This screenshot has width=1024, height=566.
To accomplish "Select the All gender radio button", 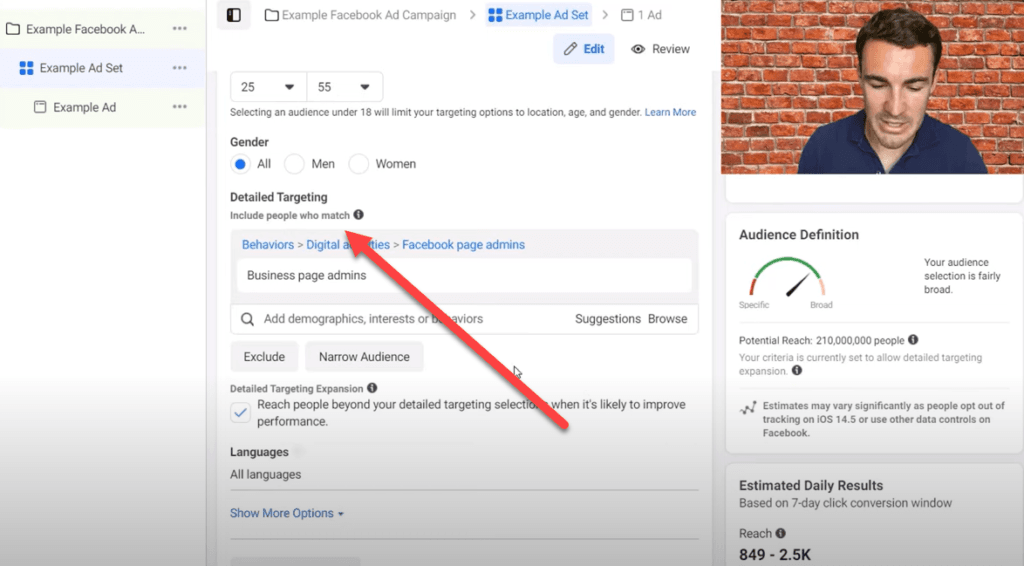I will [x=240, y=164].
